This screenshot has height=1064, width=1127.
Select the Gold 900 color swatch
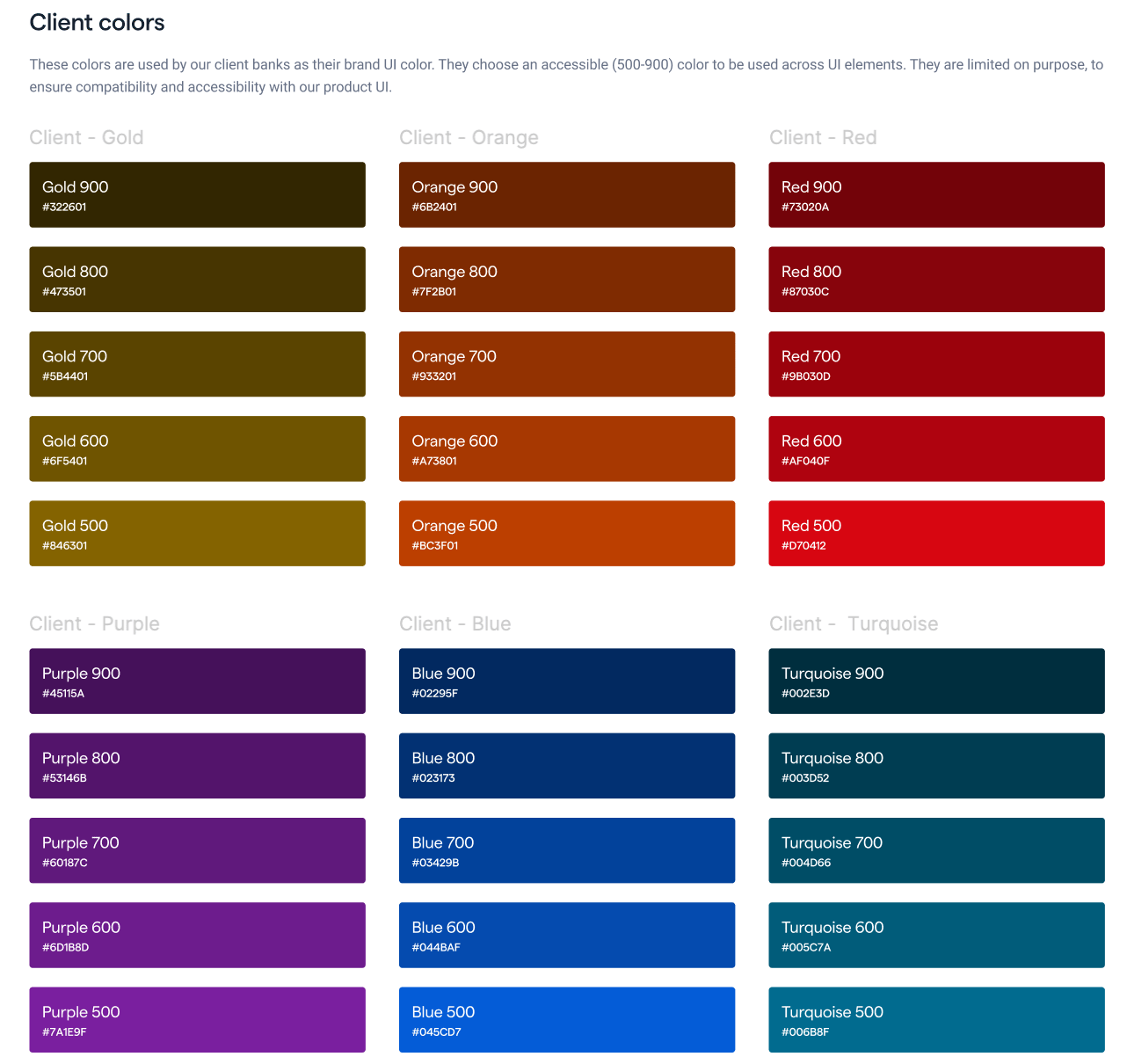click(197, 194)
